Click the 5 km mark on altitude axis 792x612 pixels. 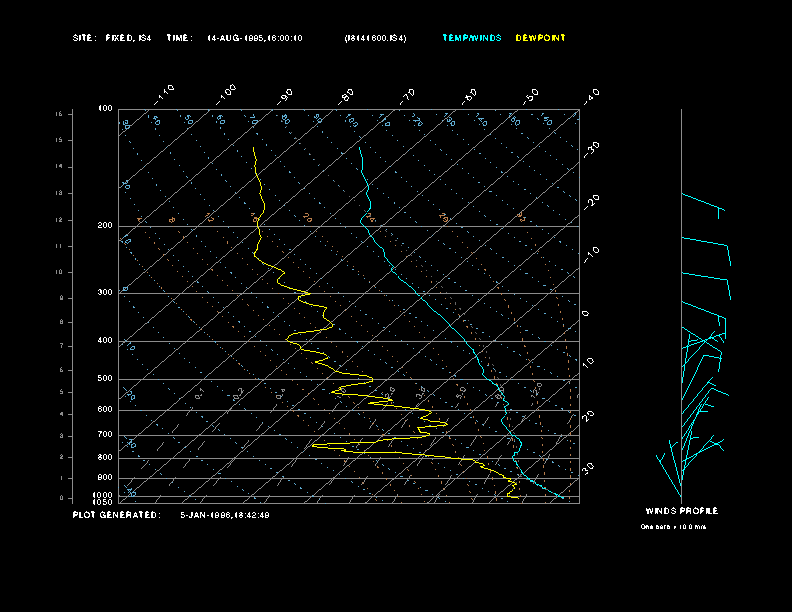[62, 392]
